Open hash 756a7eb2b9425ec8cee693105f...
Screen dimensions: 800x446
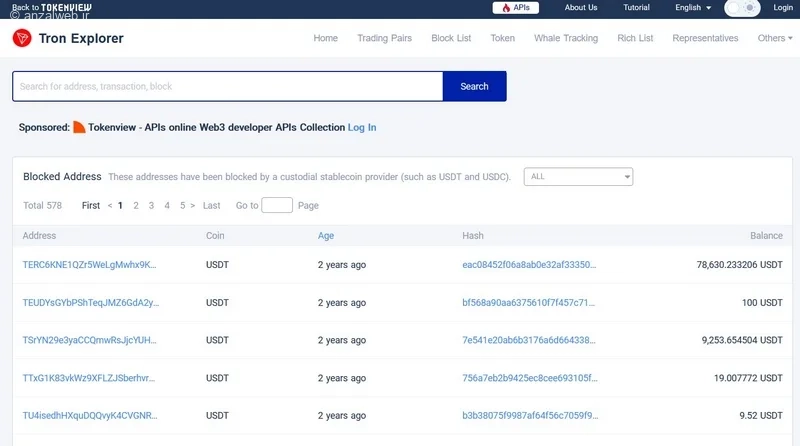pyautogui.click(x=530, y=378)
